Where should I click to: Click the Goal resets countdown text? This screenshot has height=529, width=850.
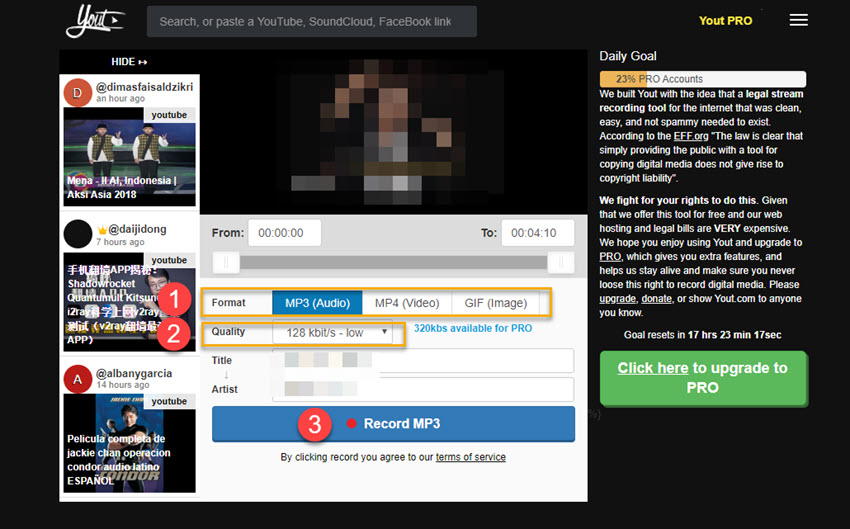pos(703,335)
